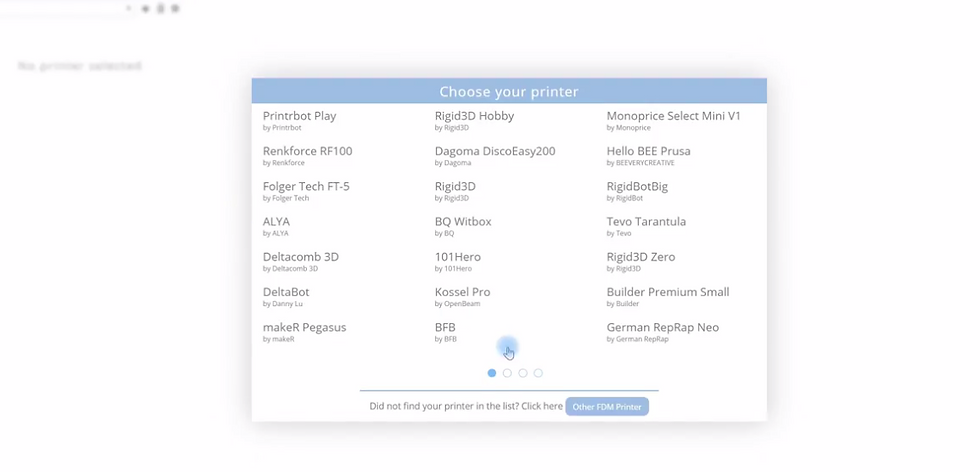Select the Tevo Tarantula printer

tap(646, 226)
